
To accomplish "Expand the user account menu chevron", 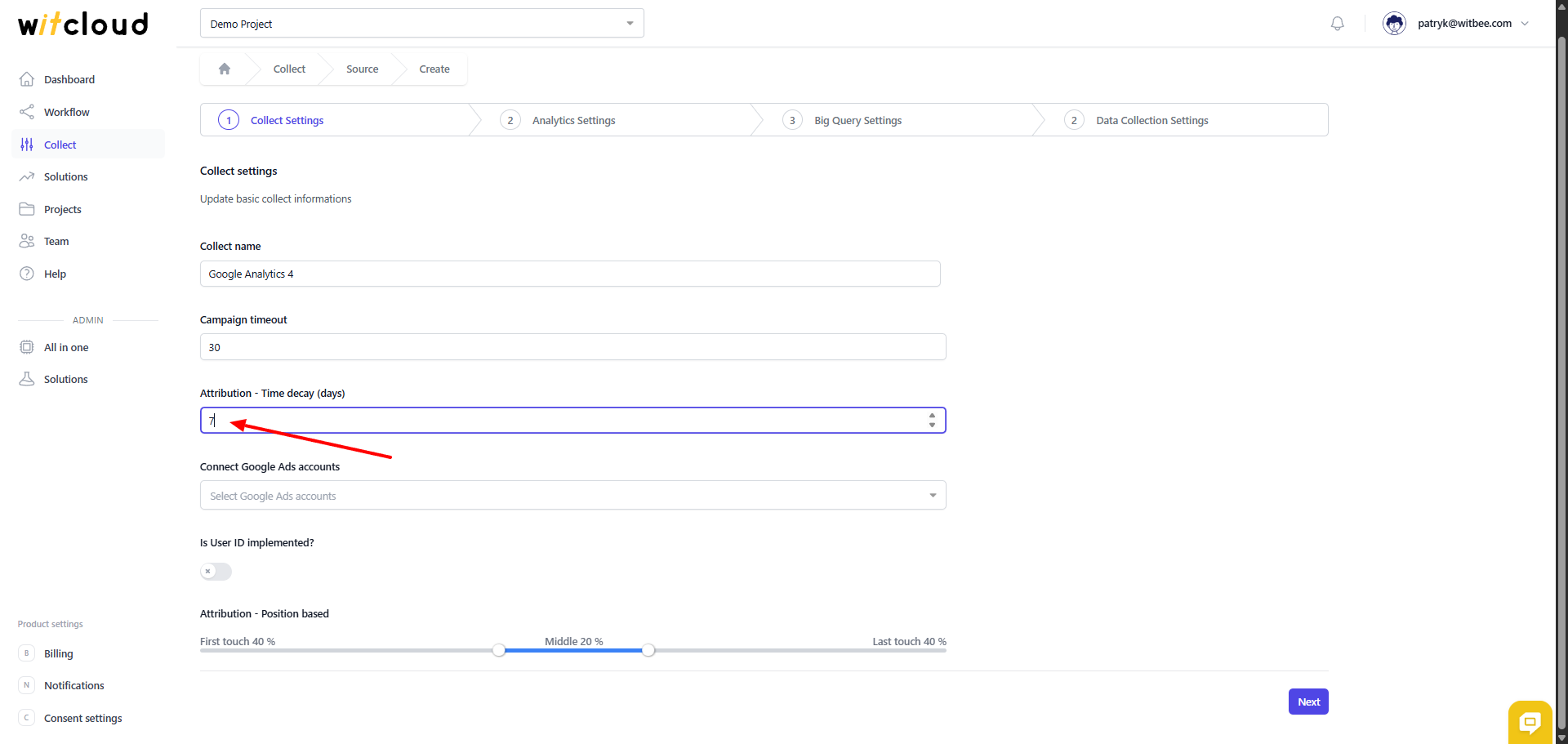I will tap(1525, 24).
